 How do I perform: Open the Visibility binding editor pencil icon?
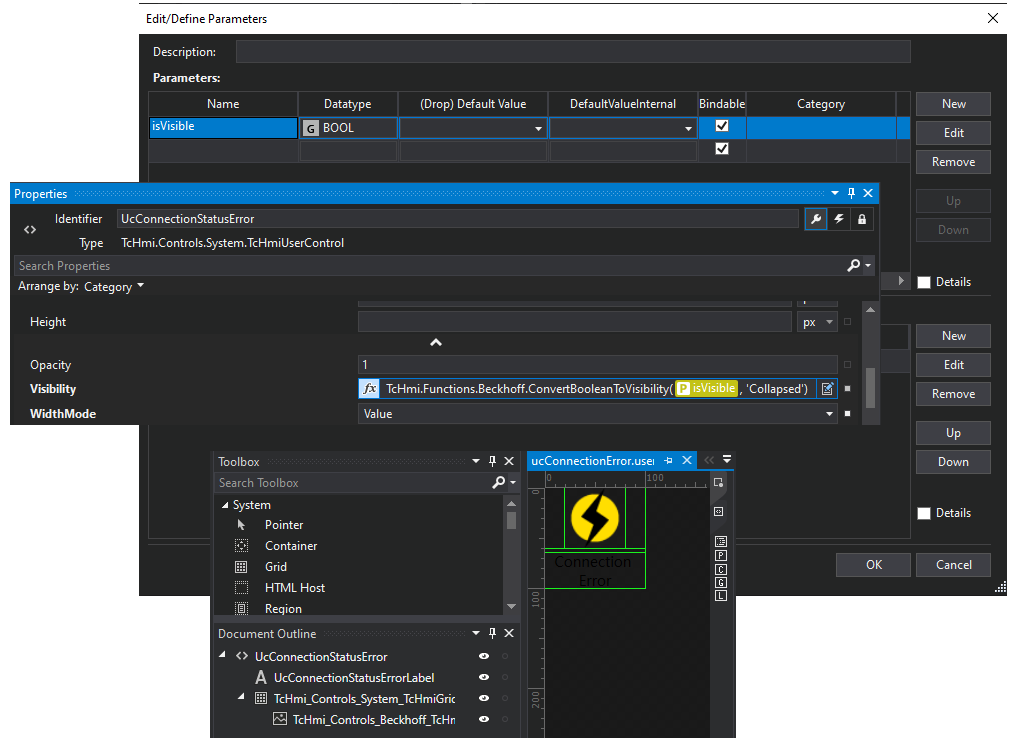[x=827, y=389]
